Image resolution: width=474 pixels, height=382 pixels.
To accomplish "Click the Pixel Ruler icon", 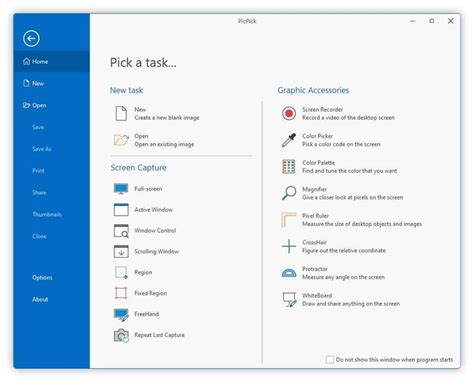I will (289, 220).
